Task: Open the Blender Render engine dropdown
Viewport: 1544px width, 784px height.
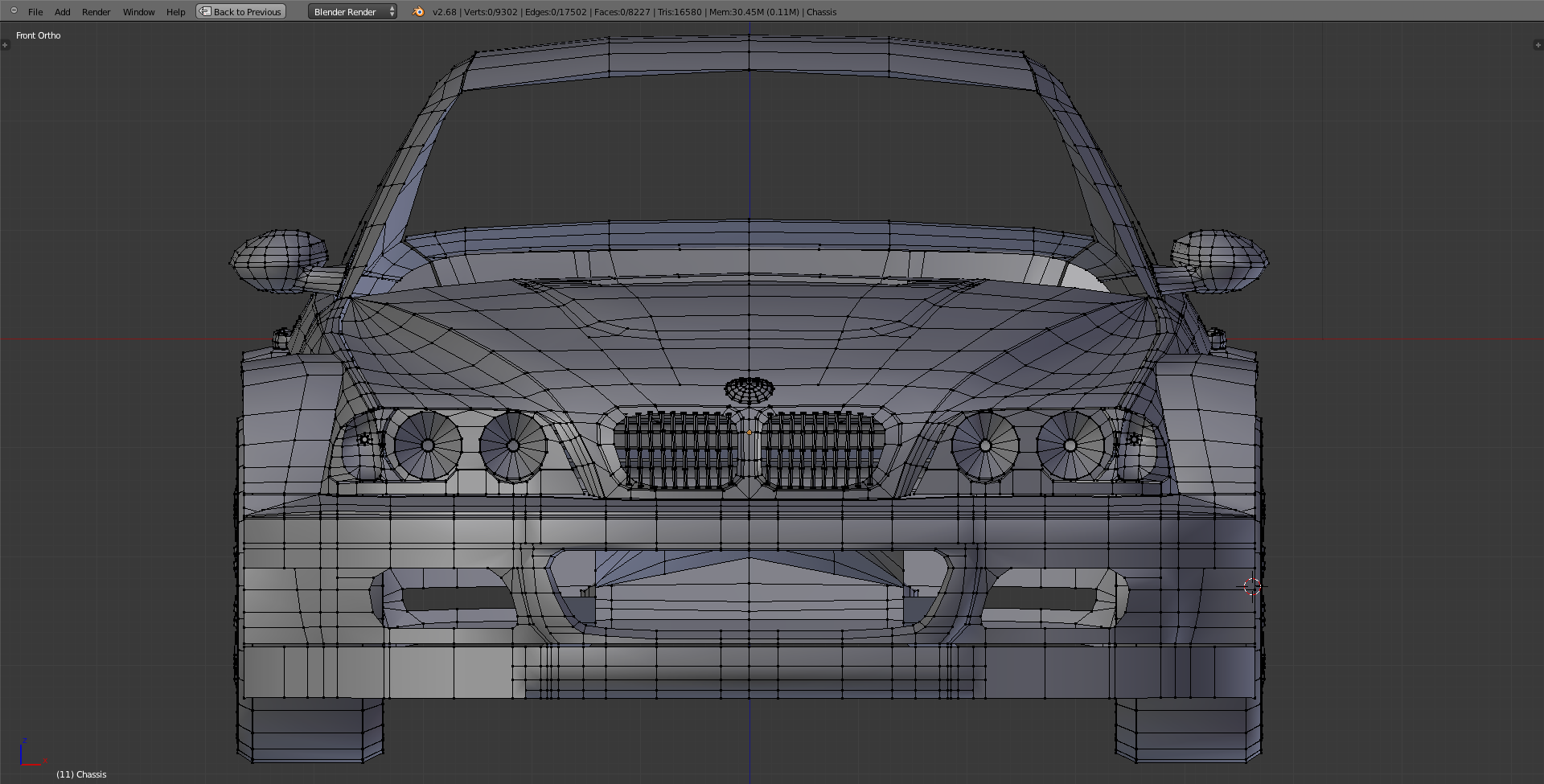Action: click(x=352, y=11)
